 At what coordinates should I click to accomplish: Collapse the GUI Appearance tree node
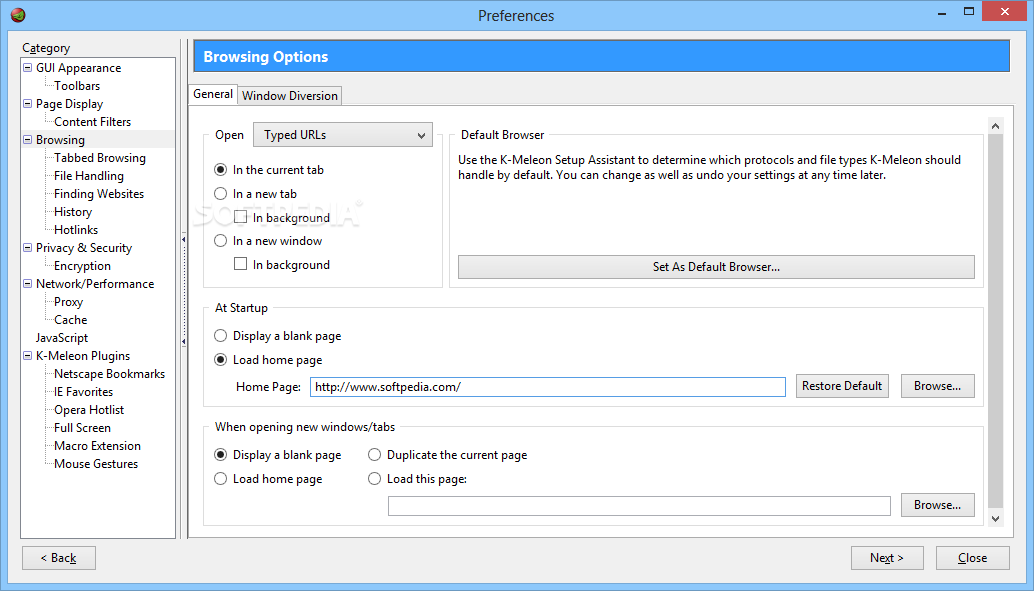[28, 67]
